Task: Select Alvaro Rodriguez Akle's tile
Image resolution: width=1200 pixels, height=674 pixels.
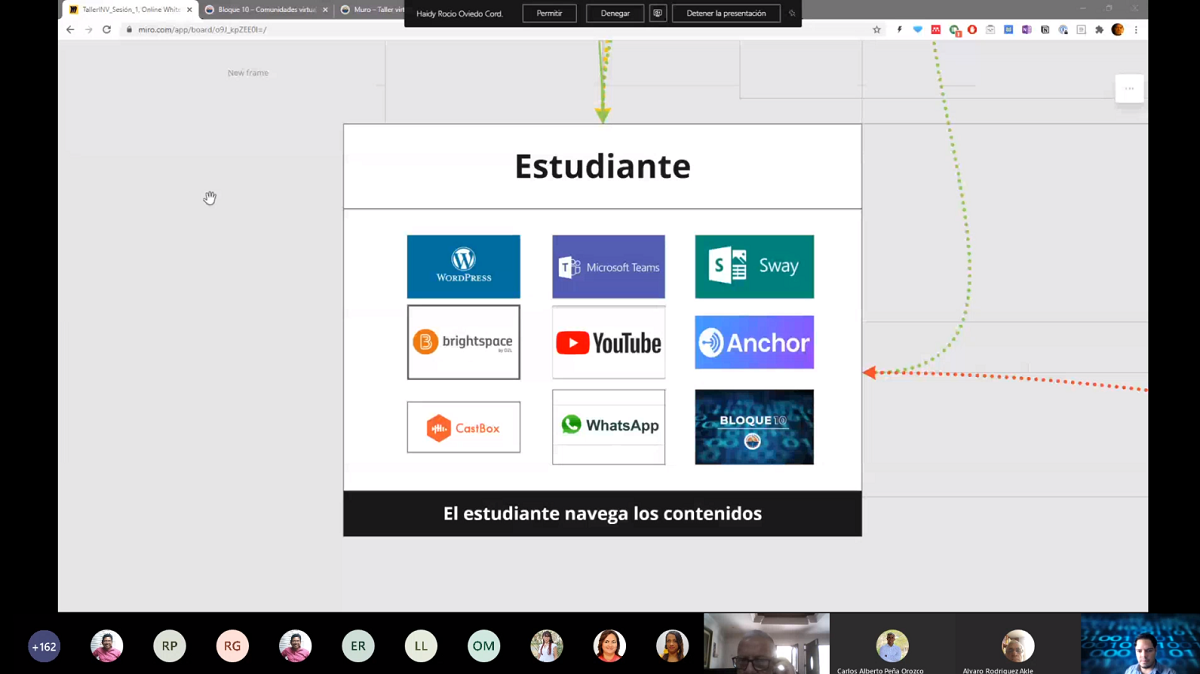Action: pos(1018,644)
